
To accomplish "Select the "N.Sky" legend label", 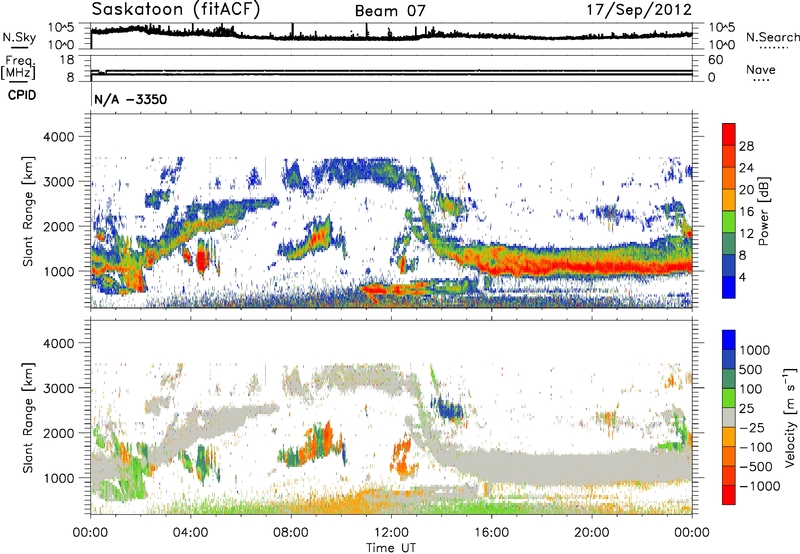I will (19, 37).
